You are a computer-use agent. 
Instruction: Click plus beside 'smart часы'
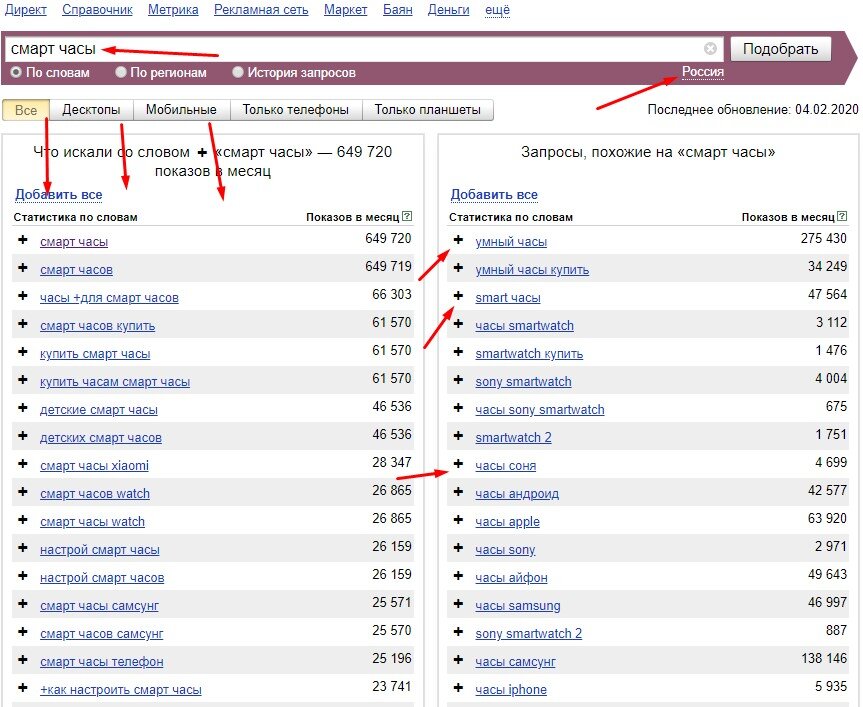click(458, 296)
